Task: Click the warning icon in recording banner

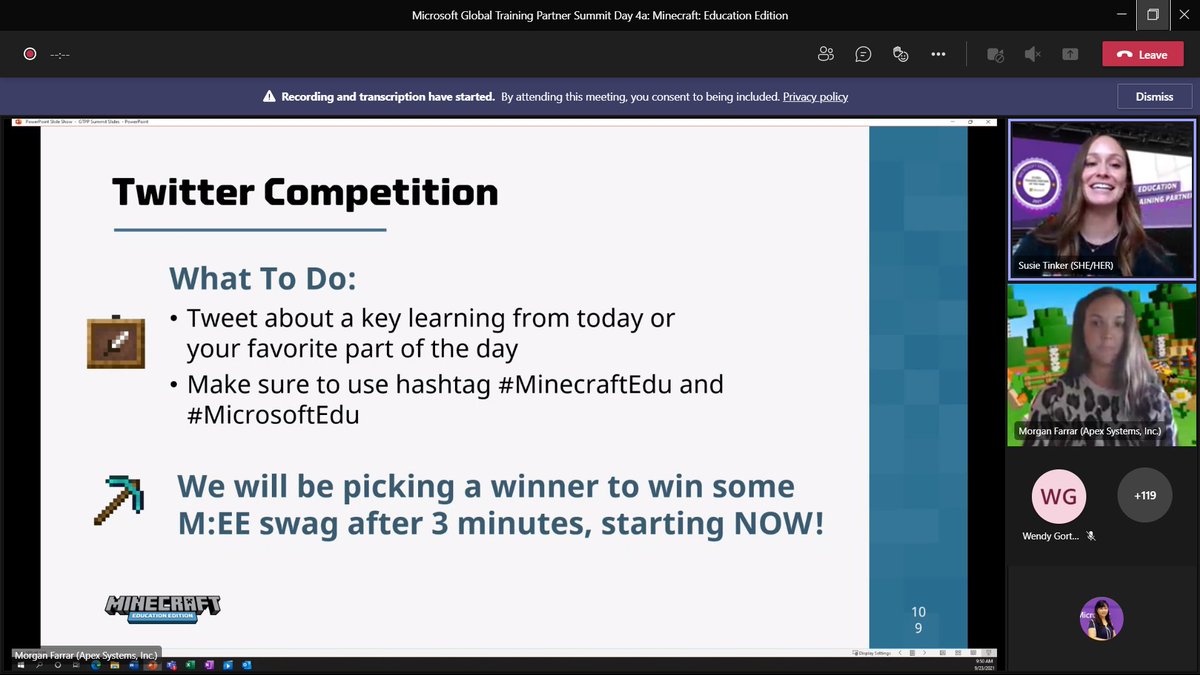Action: point(269,97)
